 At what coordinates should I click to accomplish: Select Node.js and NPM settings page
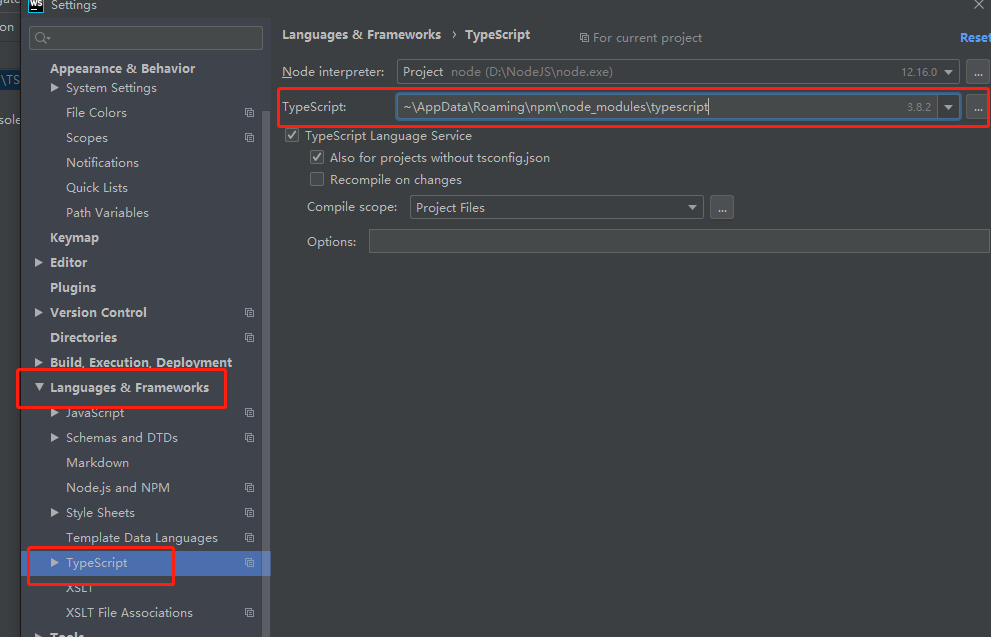pos(118,488)
